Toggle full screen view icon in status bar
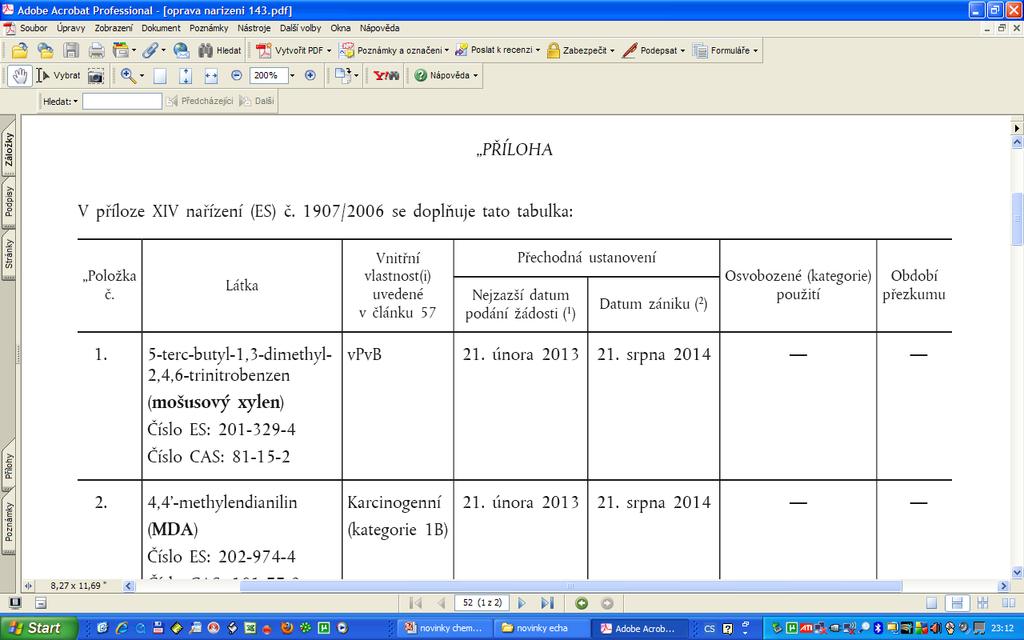The width and height of the screenshot is (1024, 640). (15, 603)
